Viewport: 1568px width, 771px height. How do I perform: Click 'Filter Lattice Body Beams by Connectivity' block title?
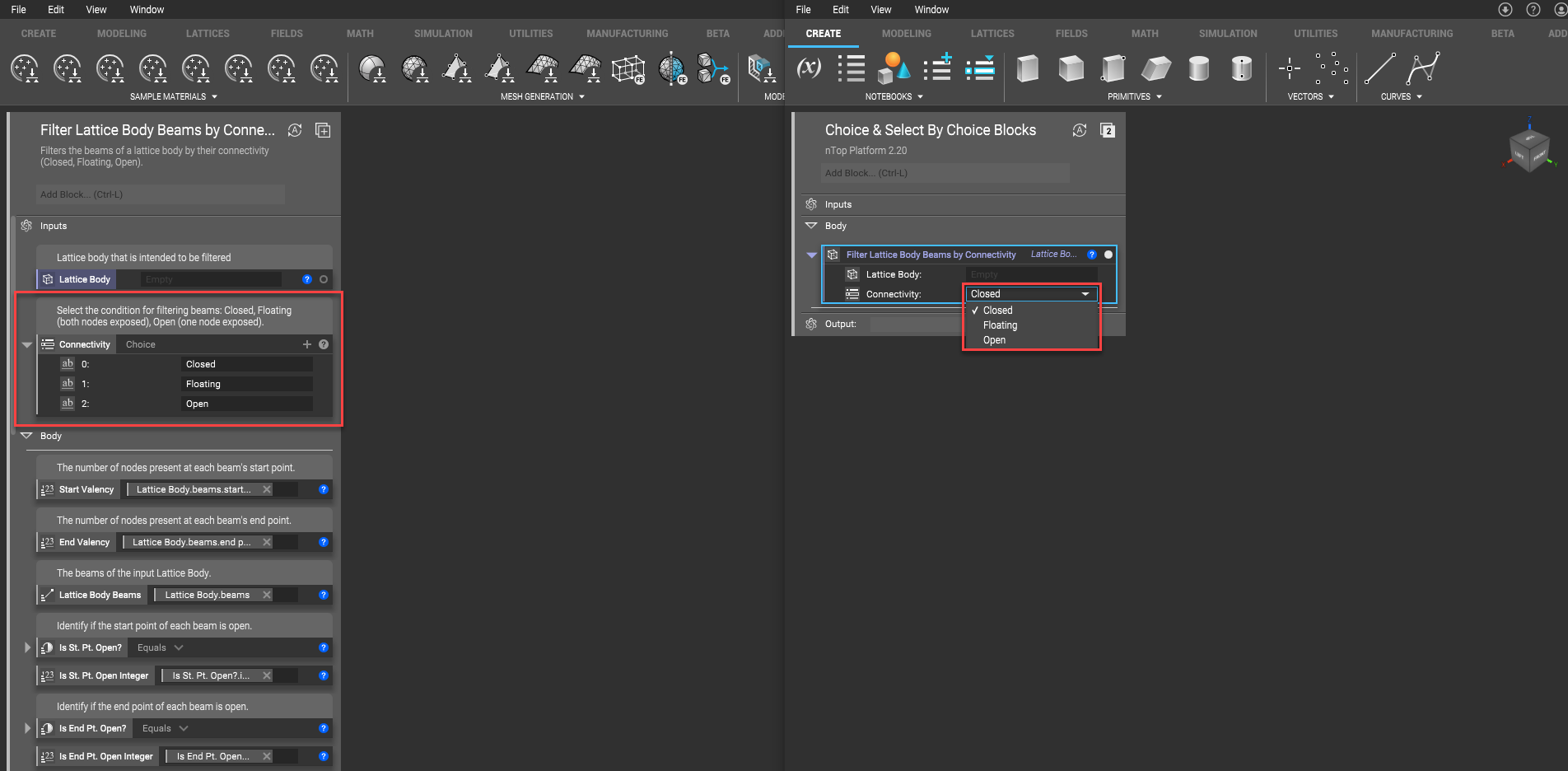(x=931, y=255)
